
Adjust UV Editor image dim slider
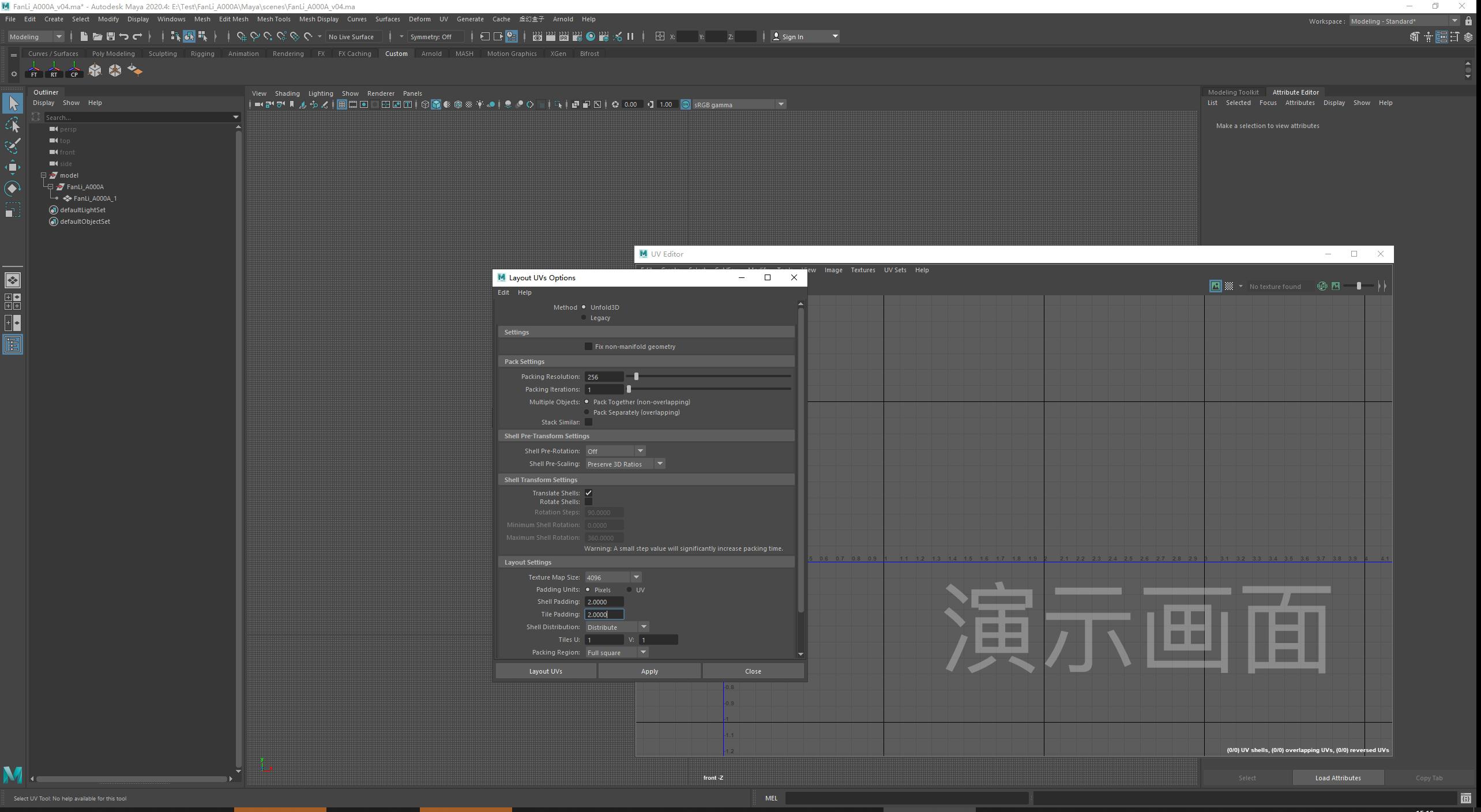[1359, 286]
